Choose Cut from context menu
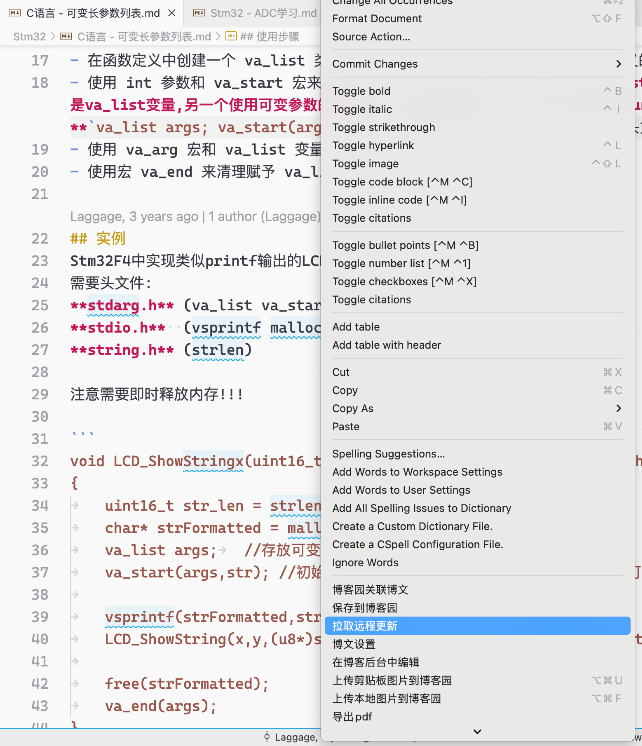Image resolution: width=642 pixels, height=746 pixels. coord(477,372)
